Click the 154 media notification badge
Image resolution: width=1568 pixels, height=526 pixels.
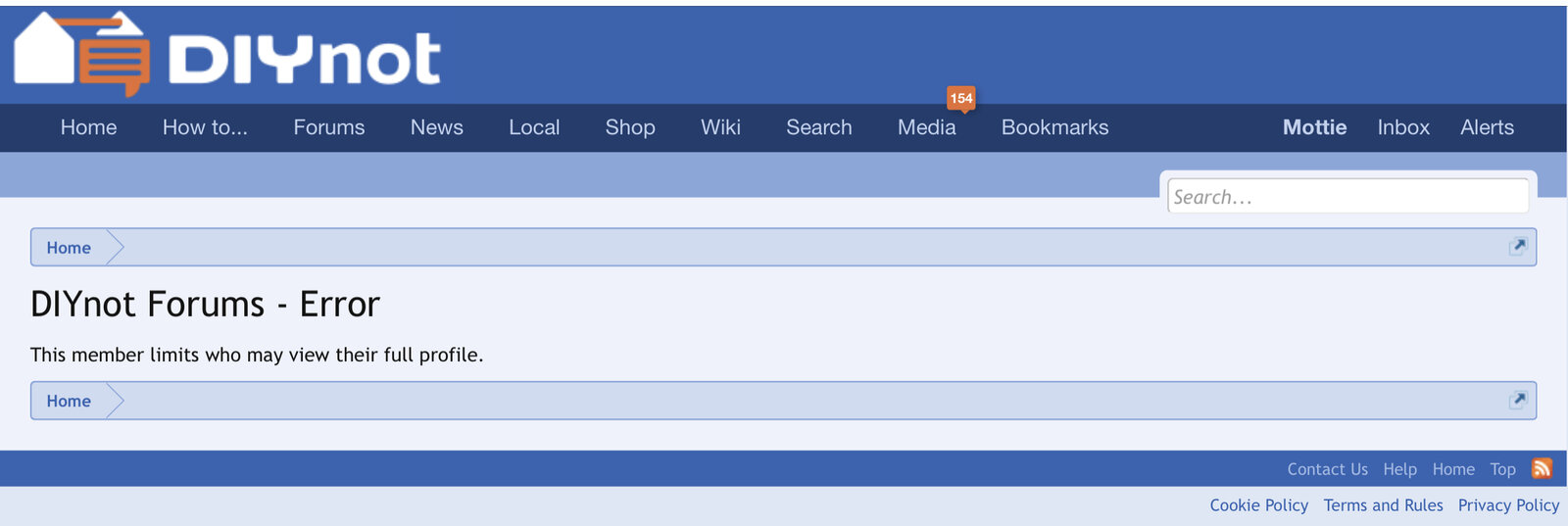pyautogui.click(x=961, y=98)
